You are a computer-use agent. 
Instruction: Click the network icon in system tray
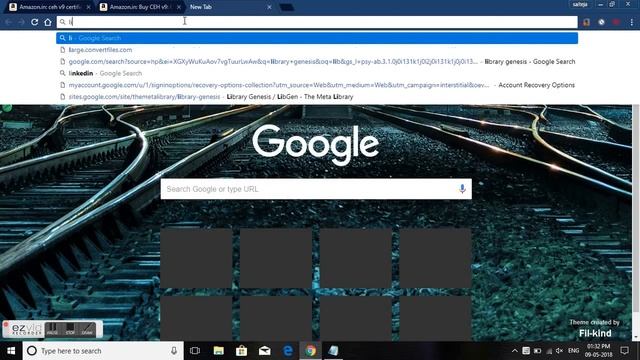click(549, 351)
